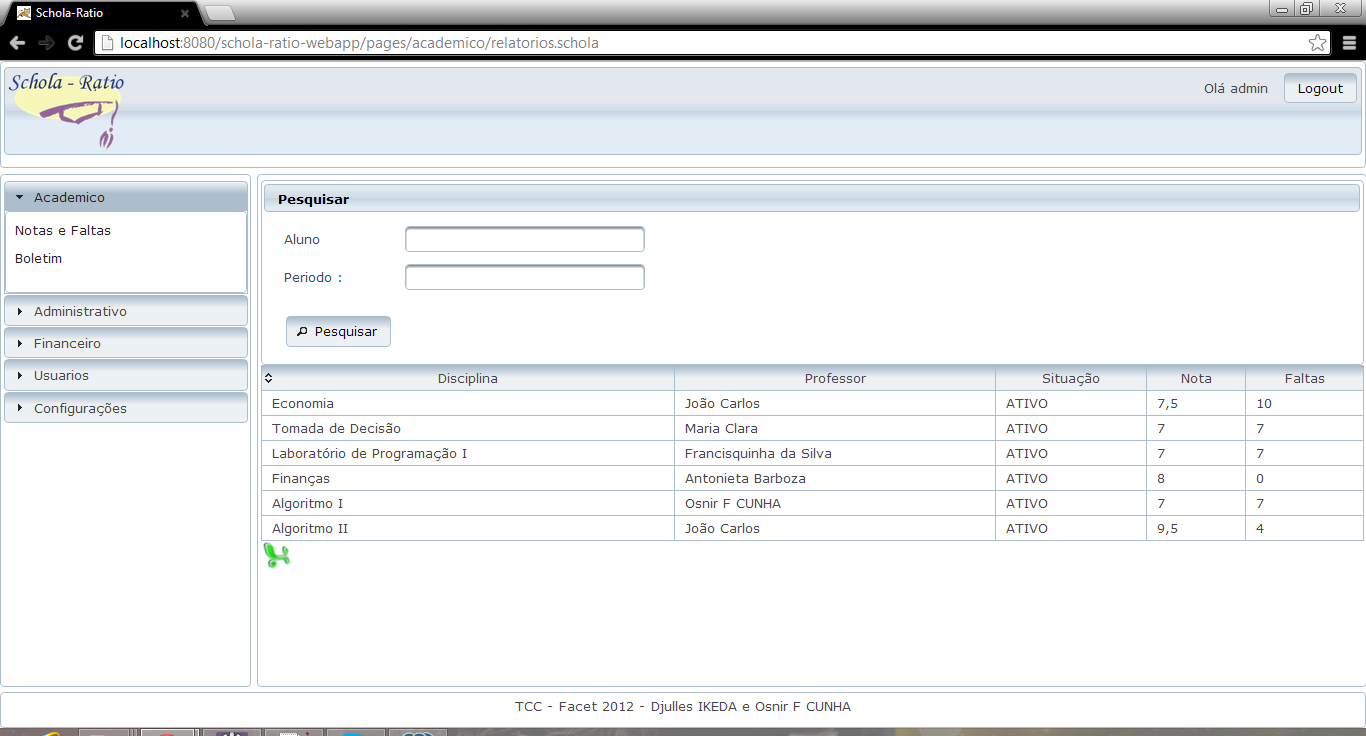Select the Finanças table row

813,478
